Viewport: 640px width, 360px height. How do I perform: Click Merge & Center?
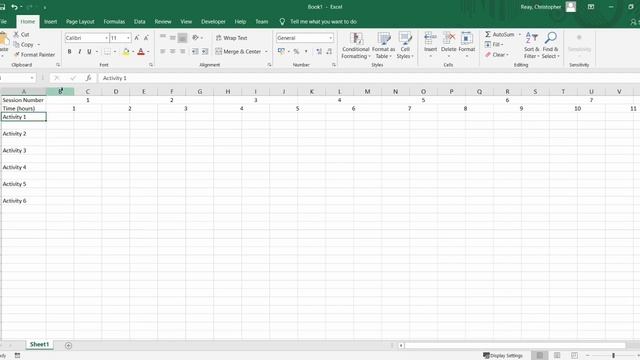(238, 51)
